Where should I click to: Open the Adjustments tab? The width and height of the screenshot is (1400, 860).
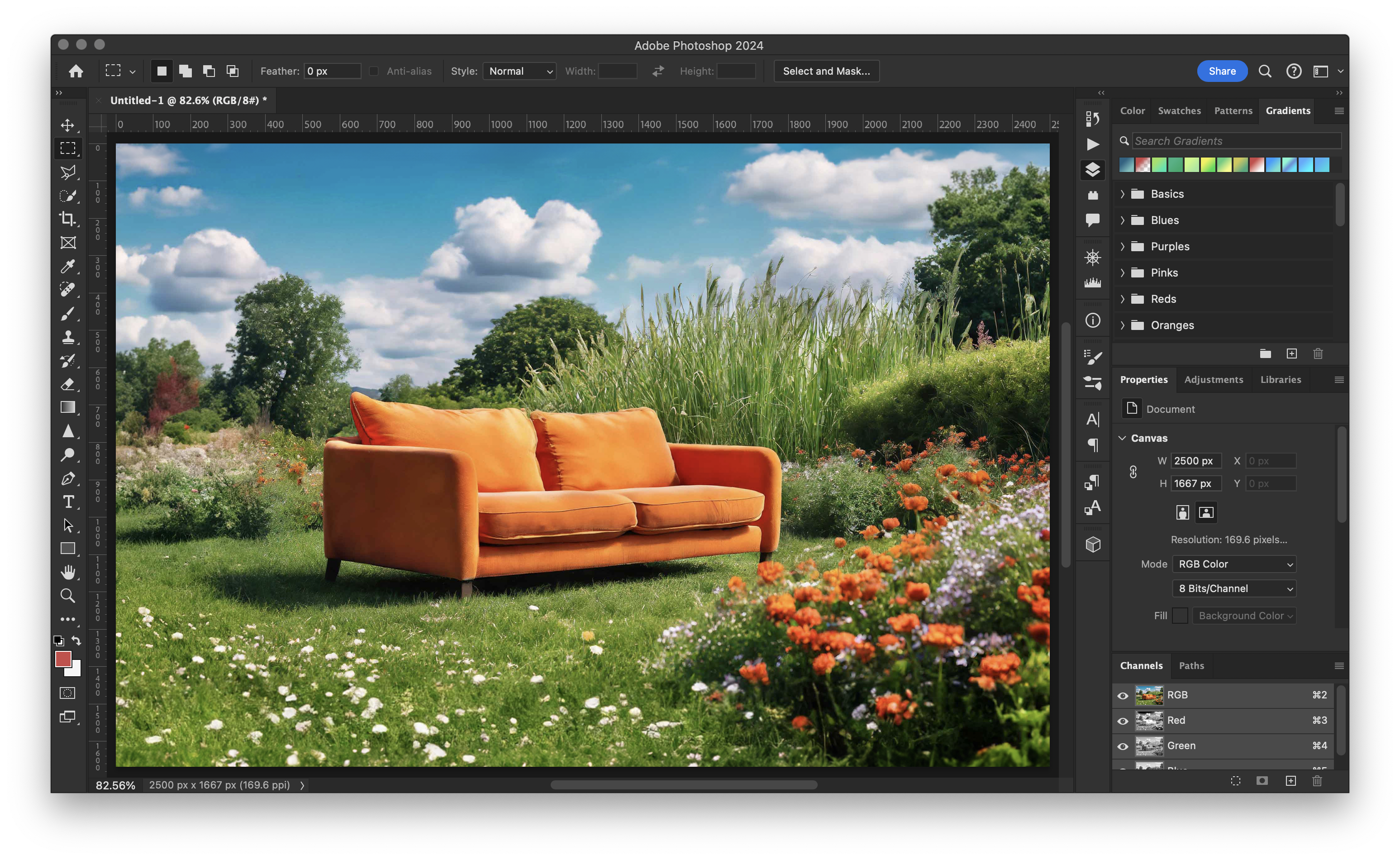pyautogui.click(x=1214, y=379)
